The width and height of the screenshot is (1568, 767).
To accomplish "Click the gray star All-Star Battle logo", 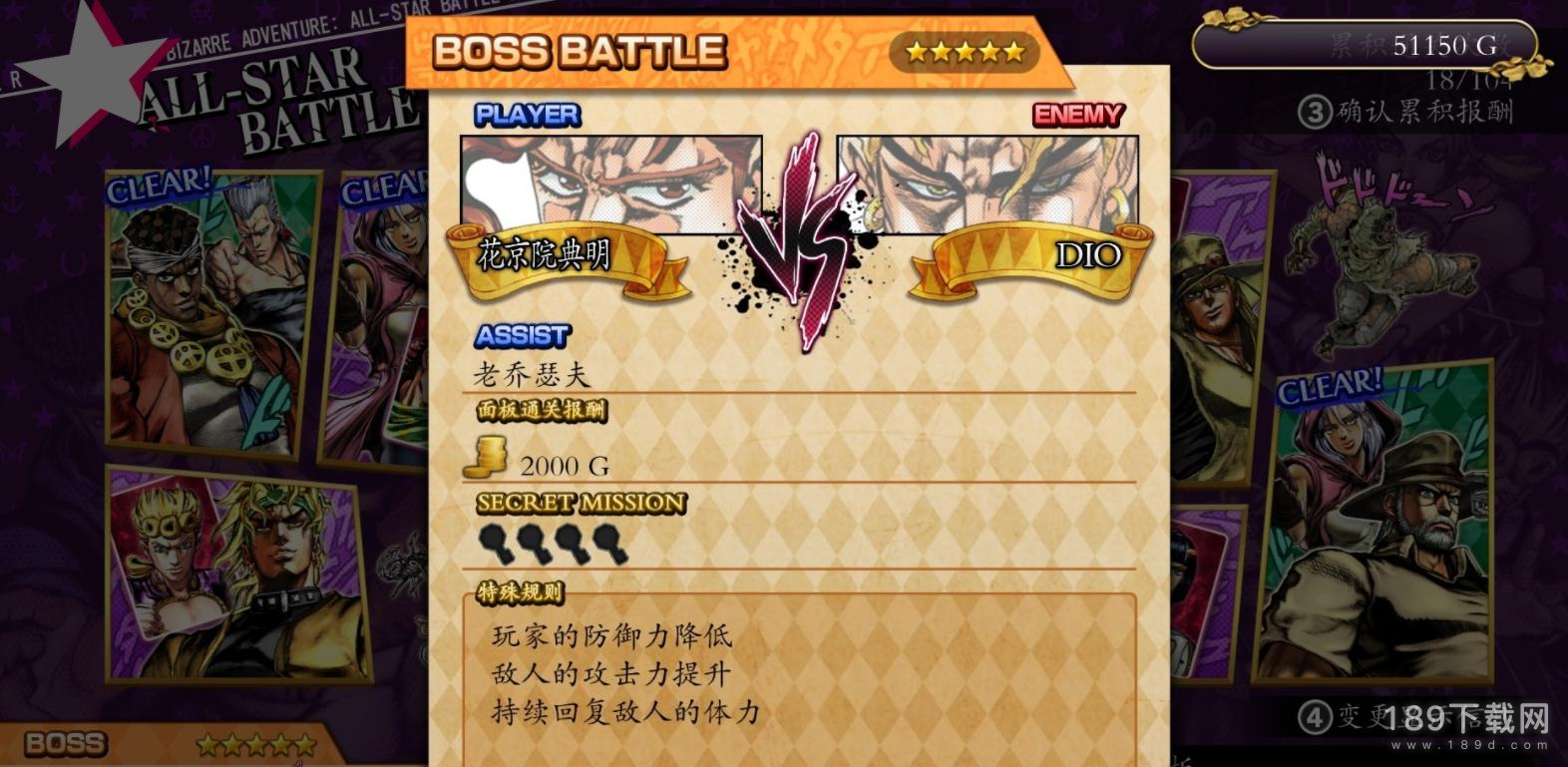I will pos(90,75).
